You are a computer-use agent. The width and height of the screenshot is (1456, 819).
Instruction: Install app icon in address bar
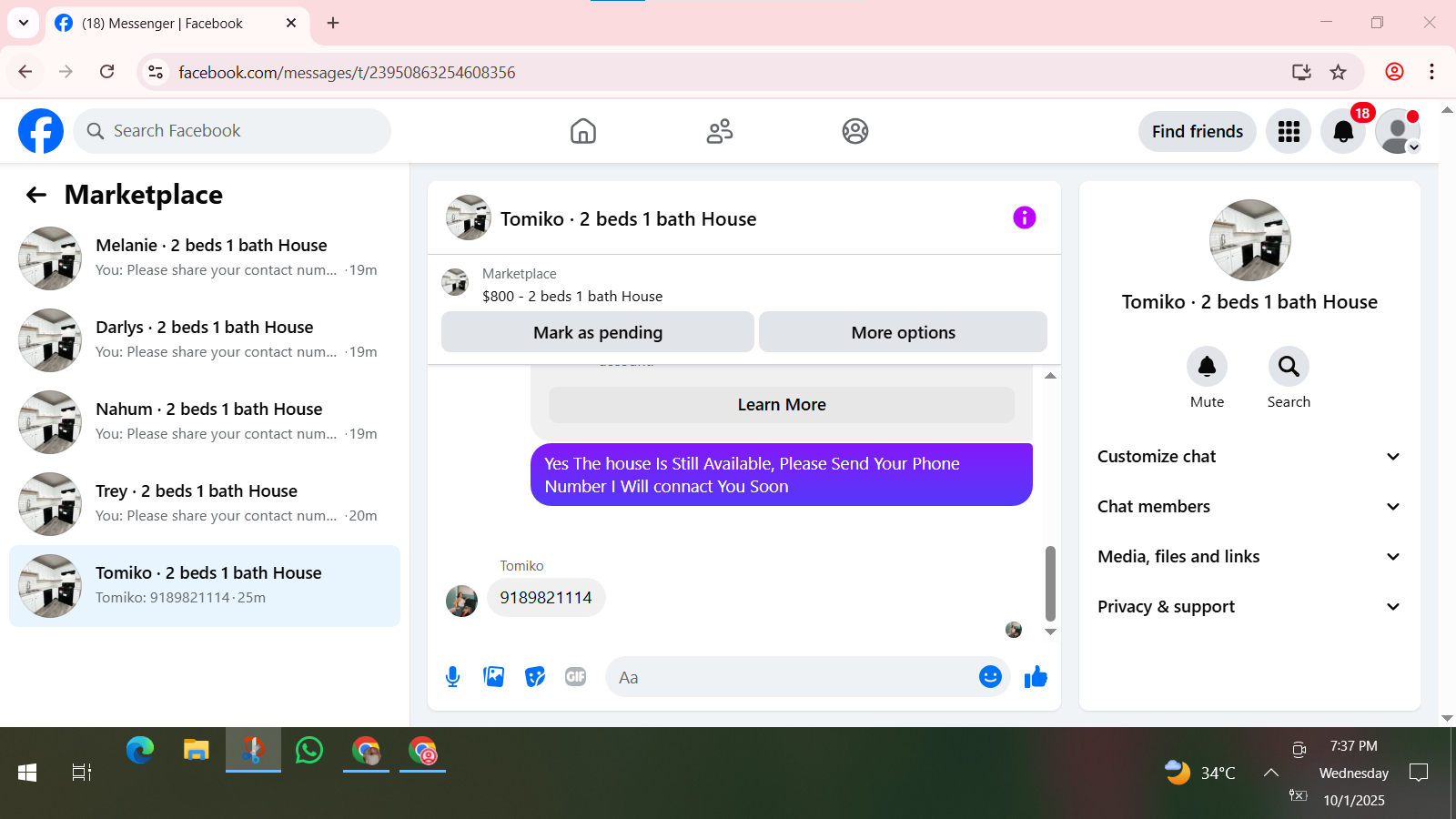tap(1301, 72)
